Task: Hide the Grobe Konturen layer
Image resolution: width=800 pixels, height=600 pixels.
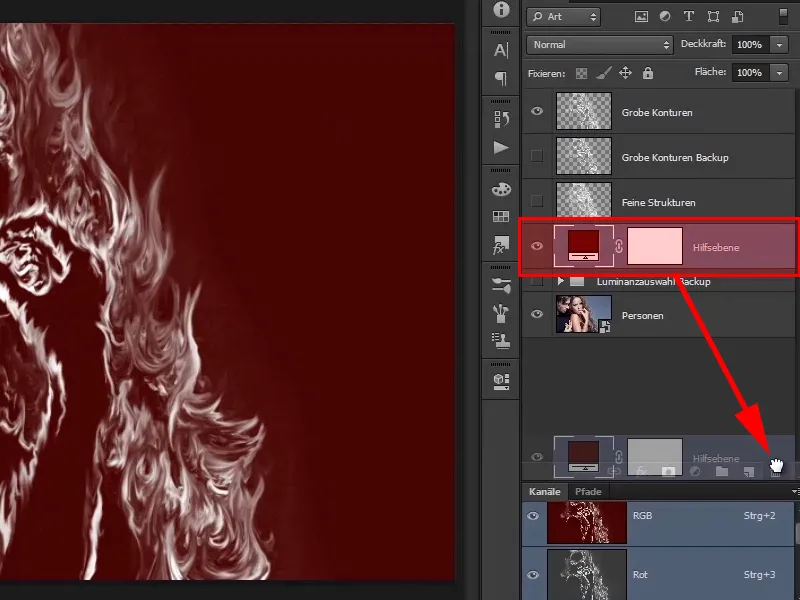Action: [537, 111]
